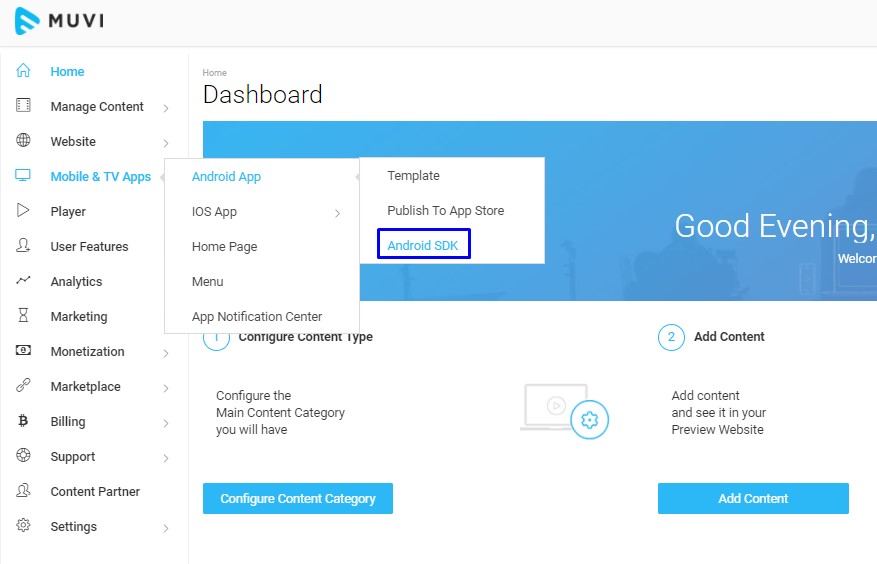Select Template from Android App flyout
Viewport: 877px width, 564px height.
[413, 176]
